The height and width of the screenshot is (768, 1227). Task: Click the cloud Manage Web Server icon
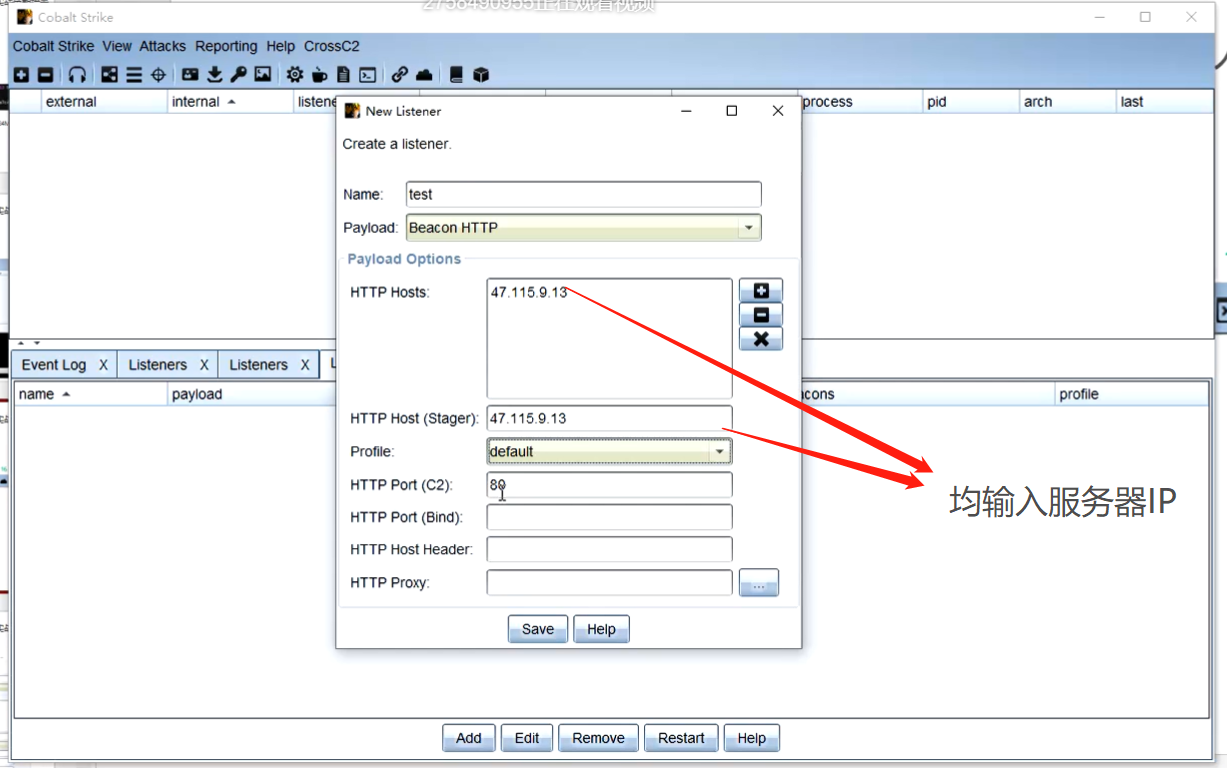click(424, 75)
